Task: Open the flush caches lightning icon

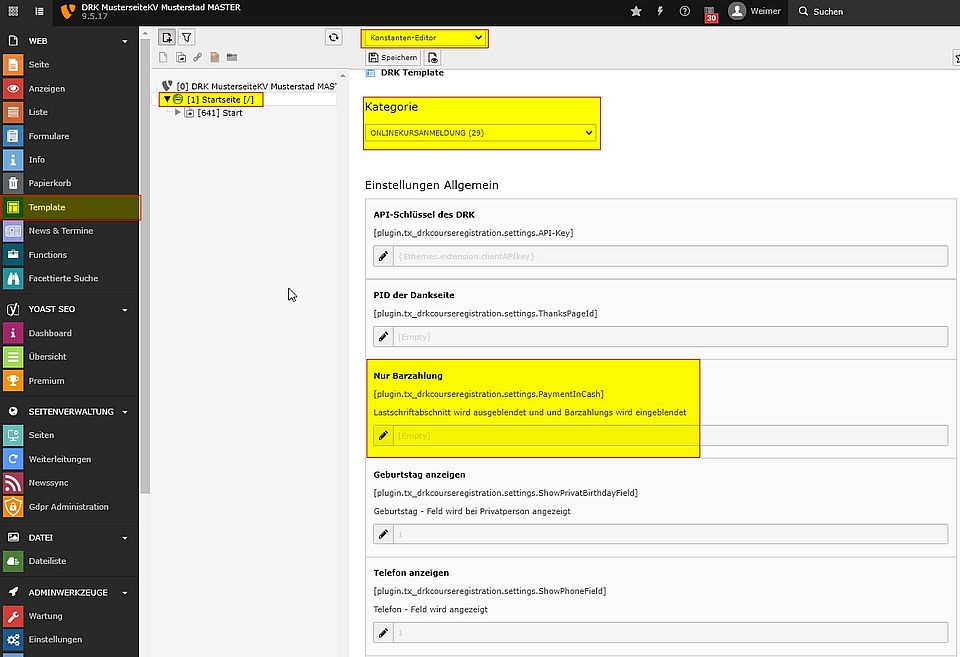Action: click(x=661, y=11)
